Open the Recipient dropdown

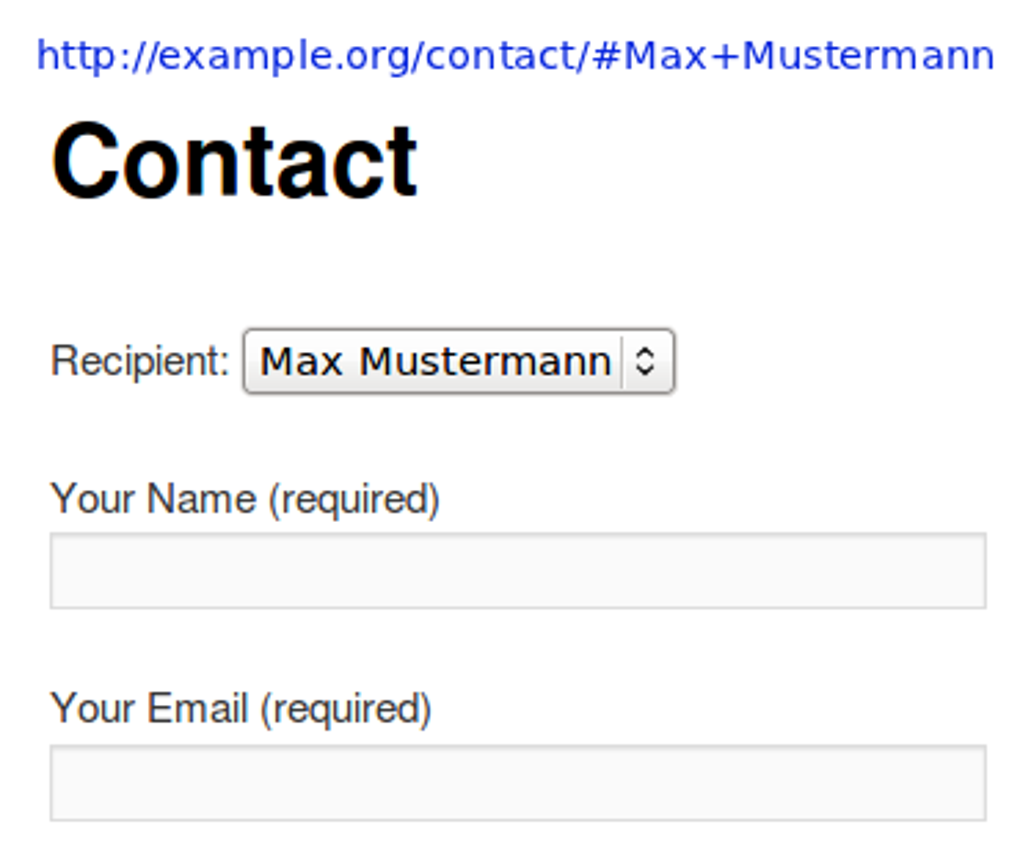[458, 361]
